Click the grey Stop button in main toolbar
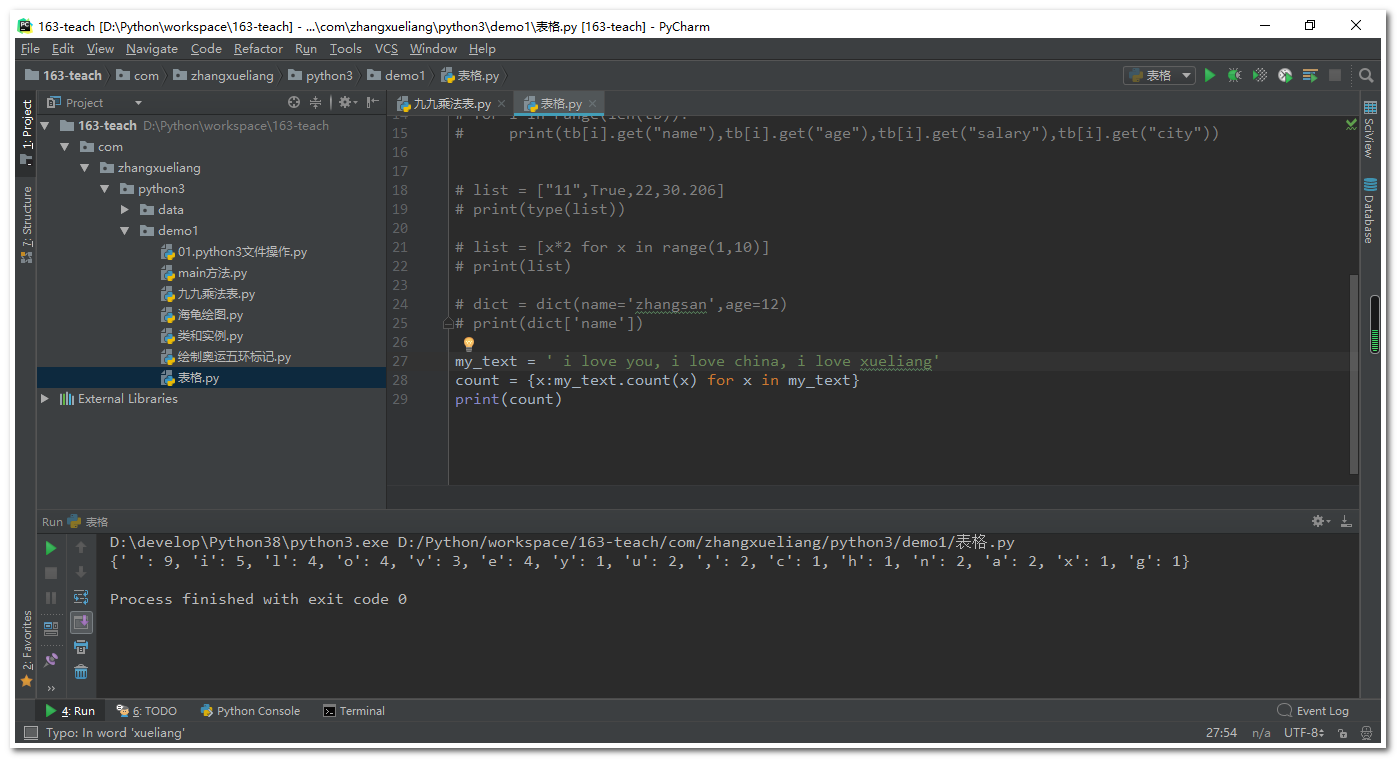This screenshot has width=1397, height=759. (1335, 75)
